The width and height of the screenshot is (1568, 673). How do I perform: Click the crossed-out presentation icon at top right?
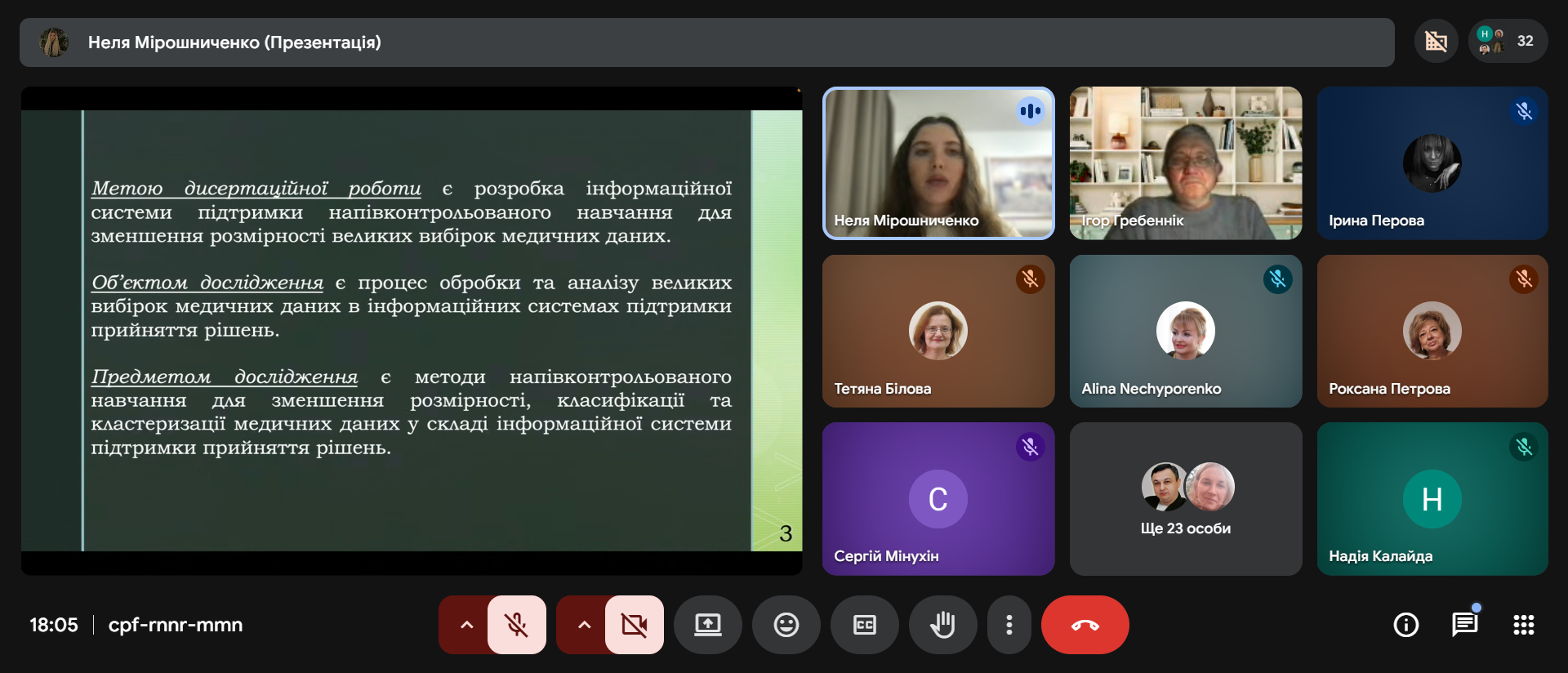click(x=1436, y=41)
